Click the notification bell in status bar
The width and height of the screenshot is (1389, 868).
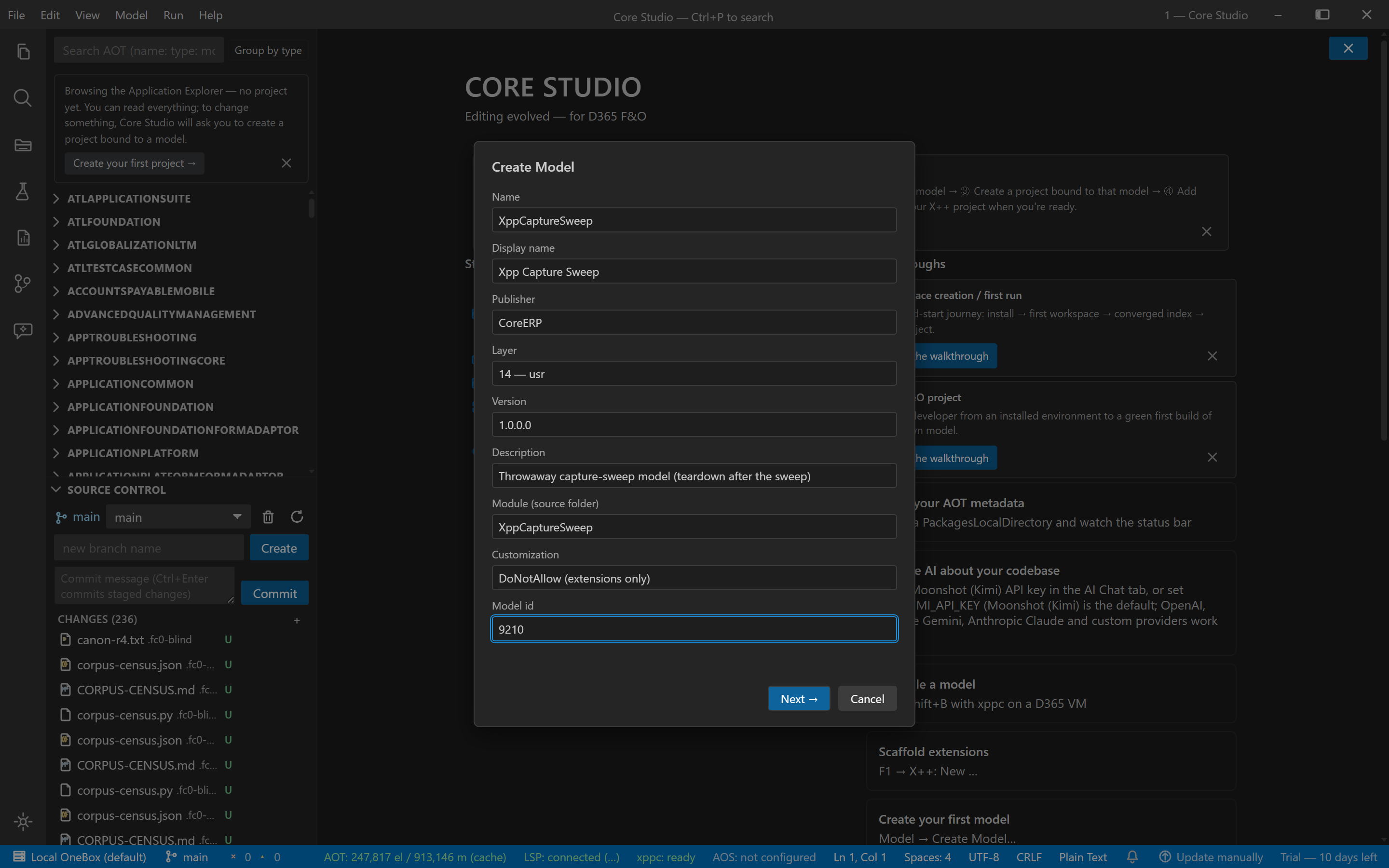coord(1132,857)
